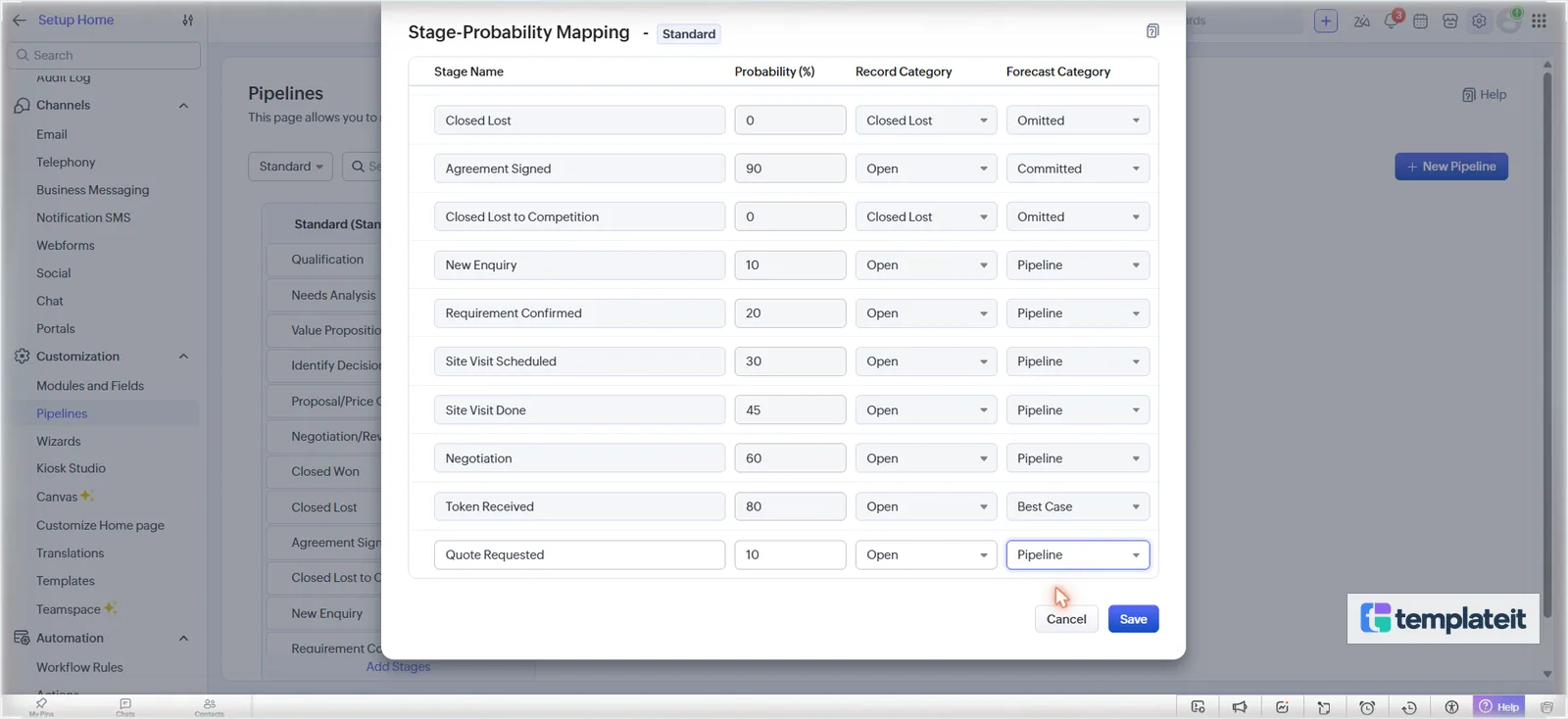Viewport: 1568px width, 719px height.
Task: Click the page vertical scrollbar
Action: pos(1547,343)
